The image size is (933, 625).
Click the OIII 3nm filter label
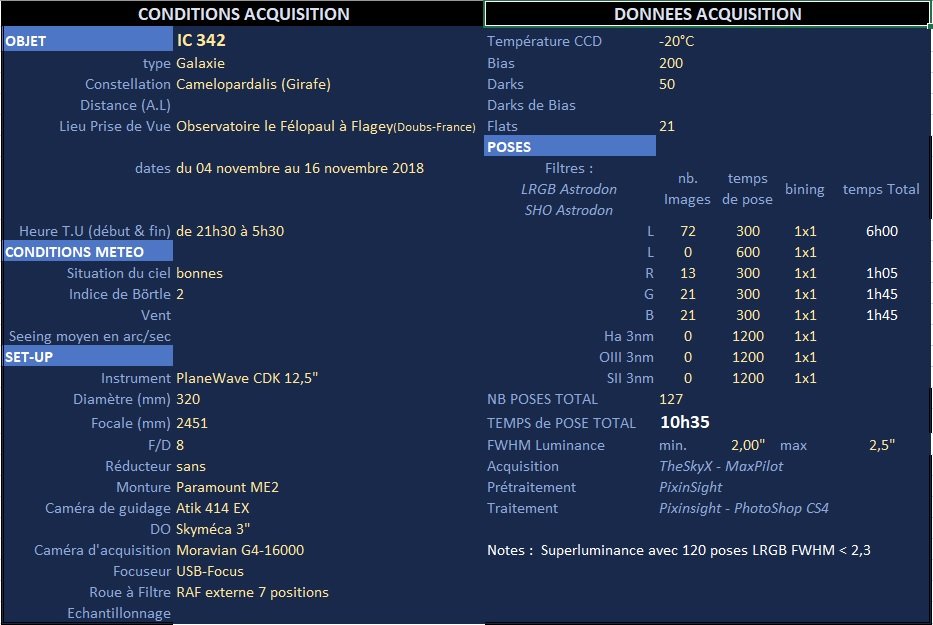[x=627, y=357]
